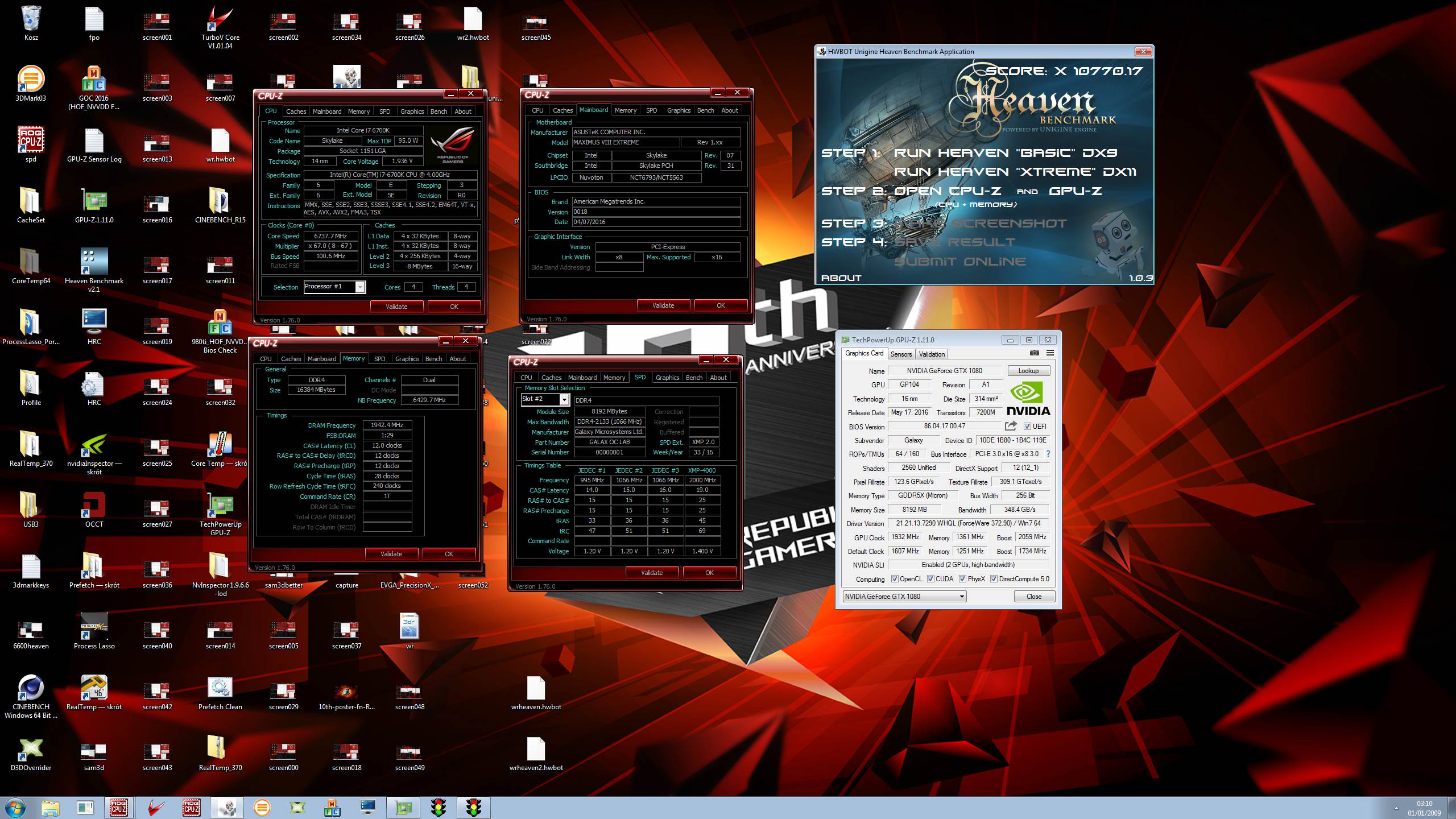
Task: Open CINEBENCH_R15 folder icon
Action: coord(220,205)
